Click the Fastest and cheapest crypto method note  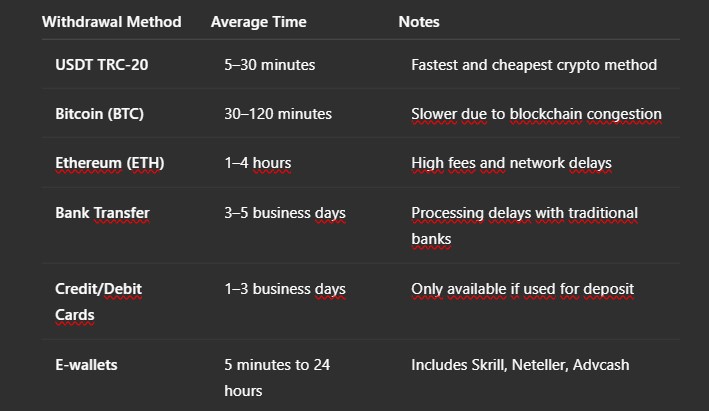(x=534, y=65)
